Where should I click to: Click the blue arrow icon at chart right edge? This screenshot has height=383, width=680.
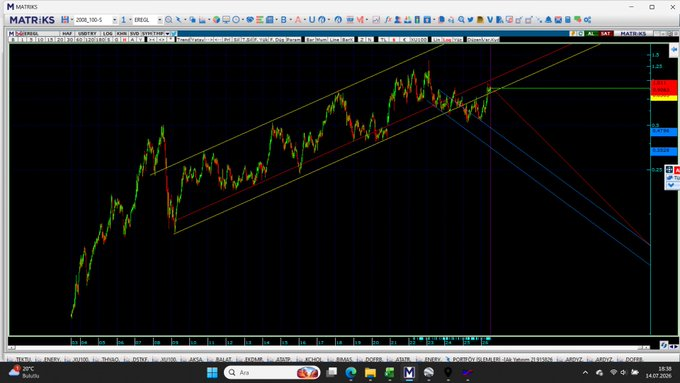674,50
